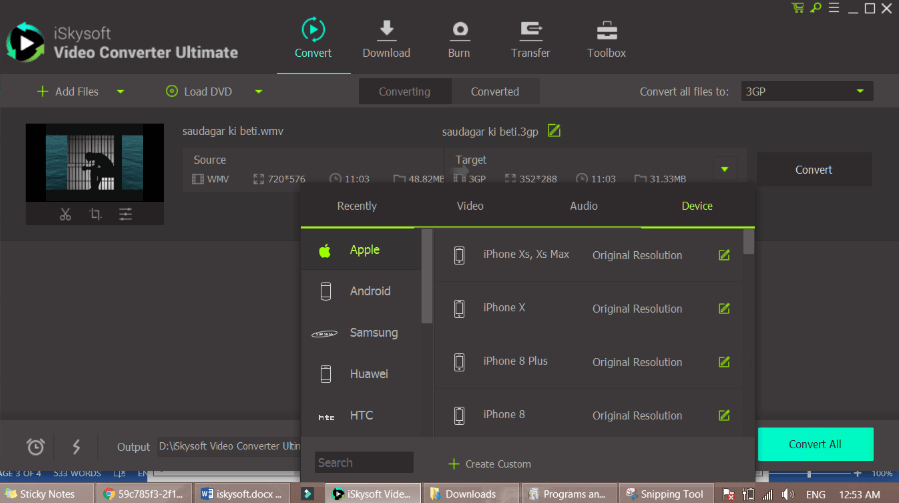
Task: Click the device preset list scrollbar
Action: tap(748, 241)
